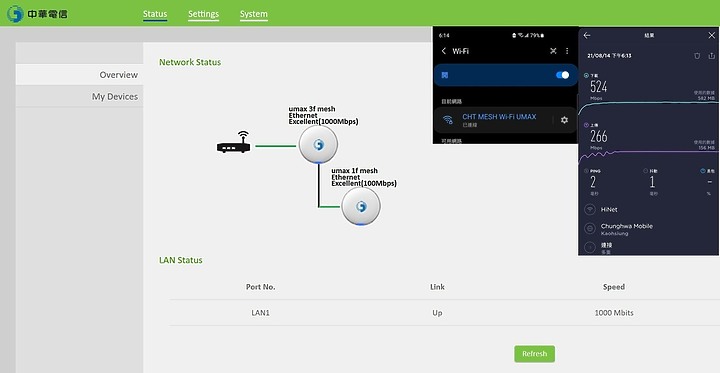Click the Port No. column header
Viewport: 720px width, 373px height.
tap(260, 287)
